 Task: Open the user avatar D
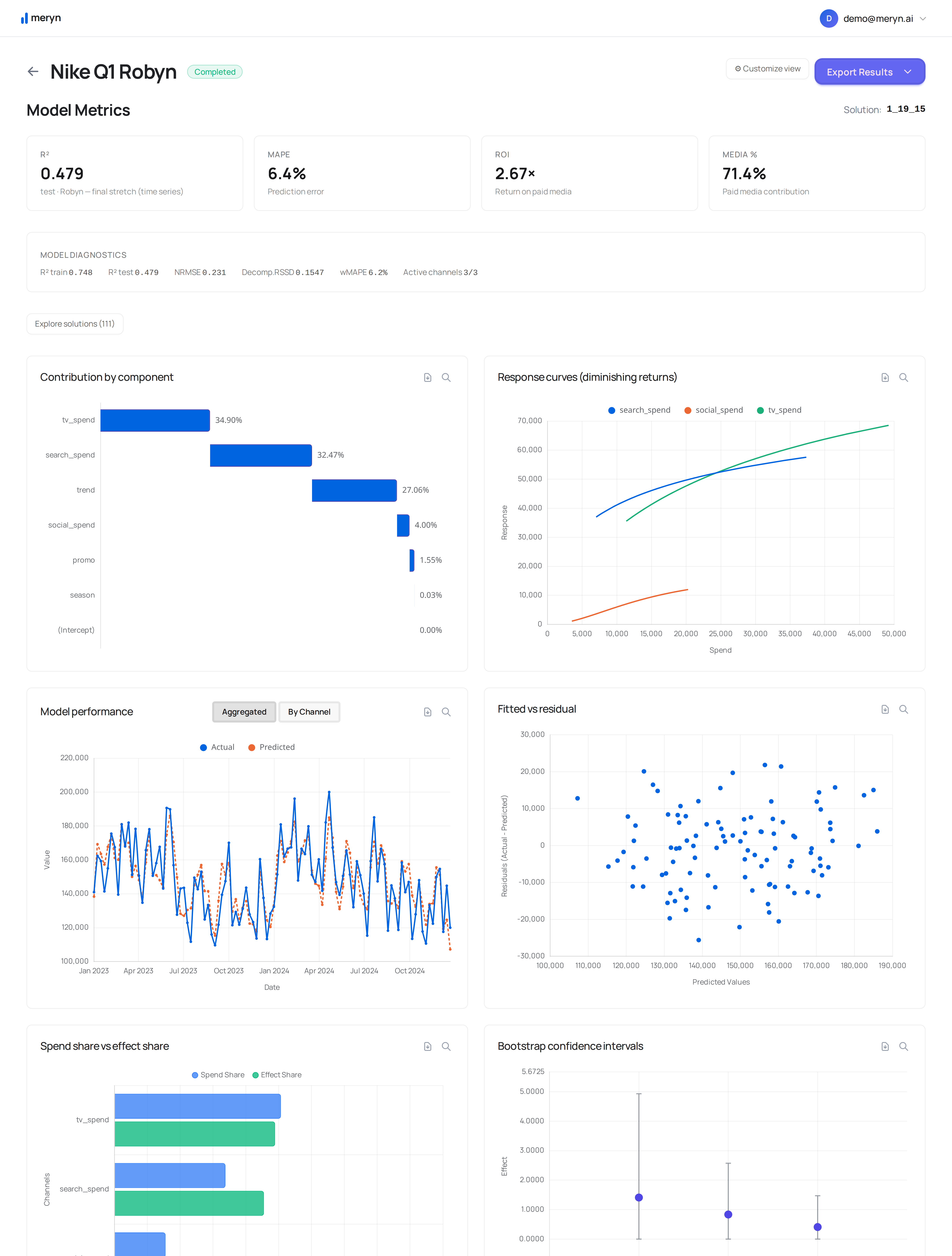tap(829, 18)
